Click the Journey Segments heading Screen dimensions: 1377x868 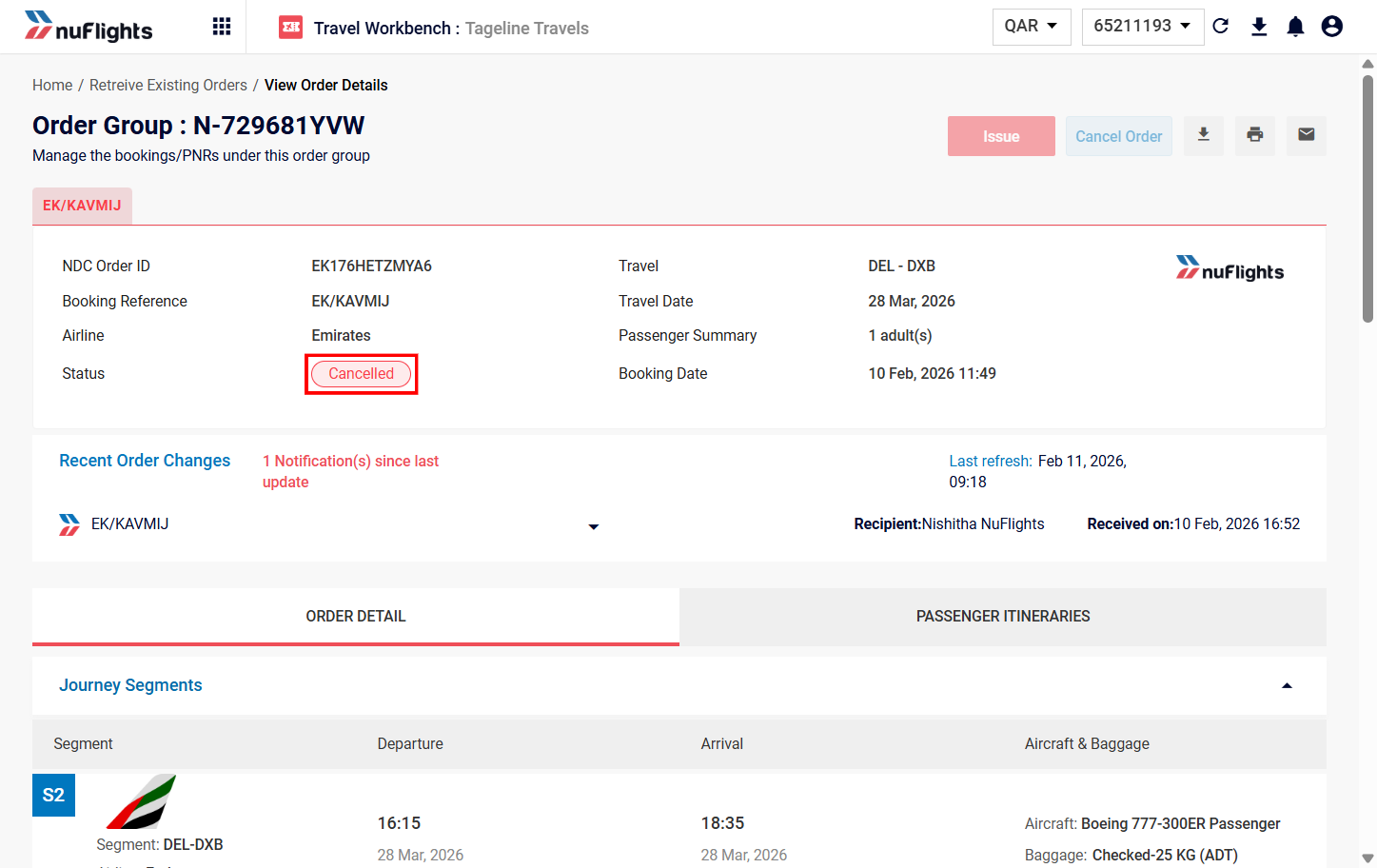pos(130,685)
